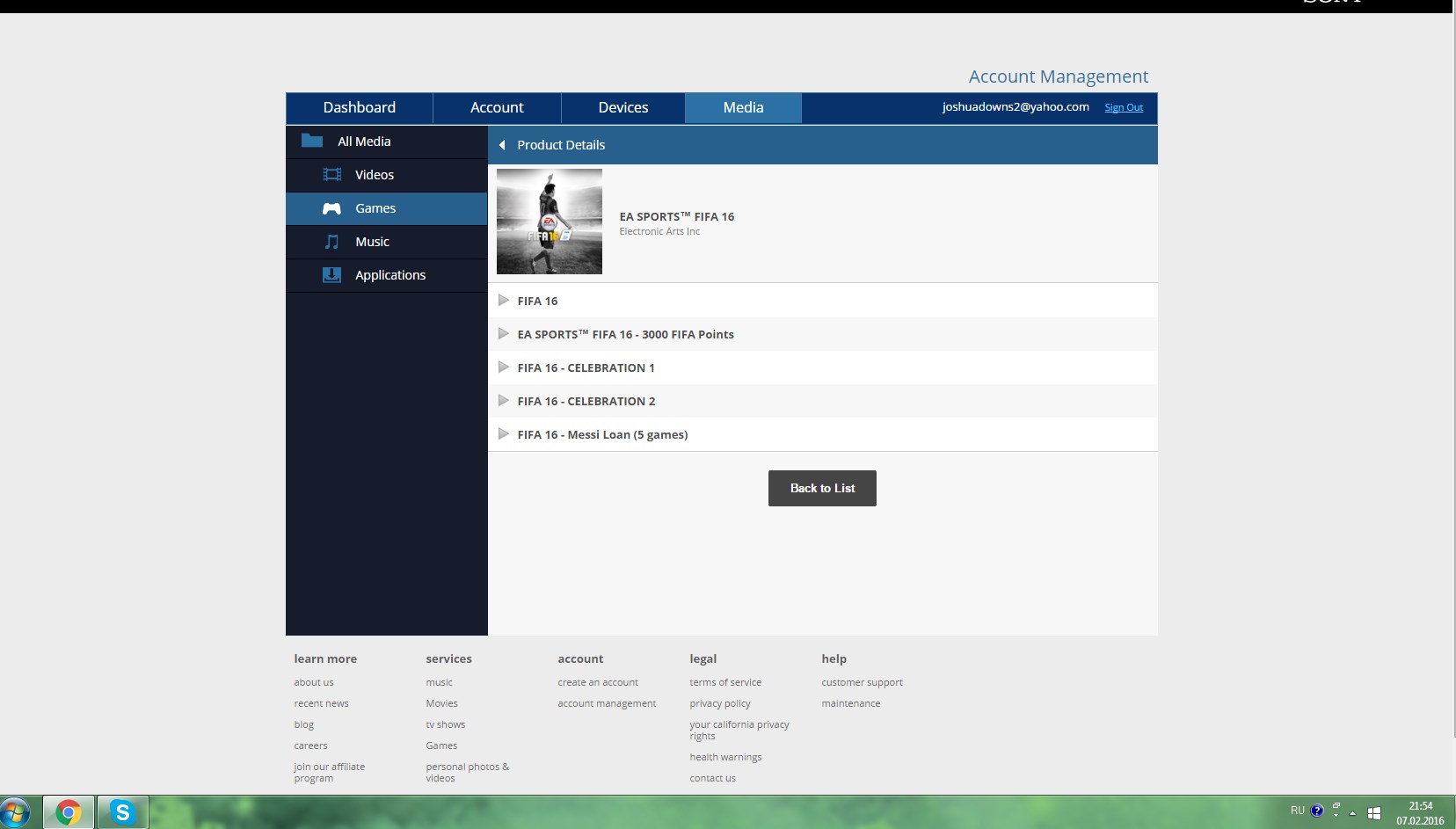Viewport: 1456px width, 829px height.
Task: Open the Dashboard tab
Action: pos(360,107)
